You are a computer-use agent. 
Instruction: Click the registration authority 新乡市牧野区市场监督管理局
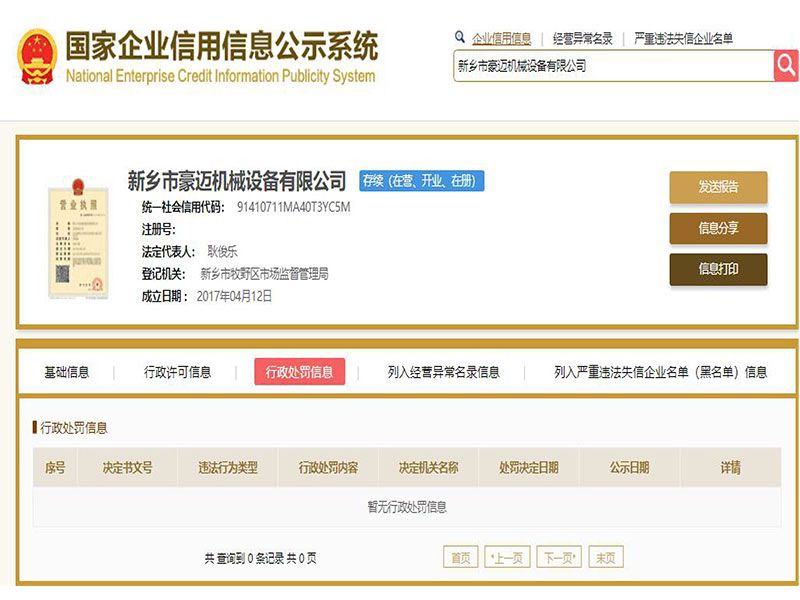(264, 273)
